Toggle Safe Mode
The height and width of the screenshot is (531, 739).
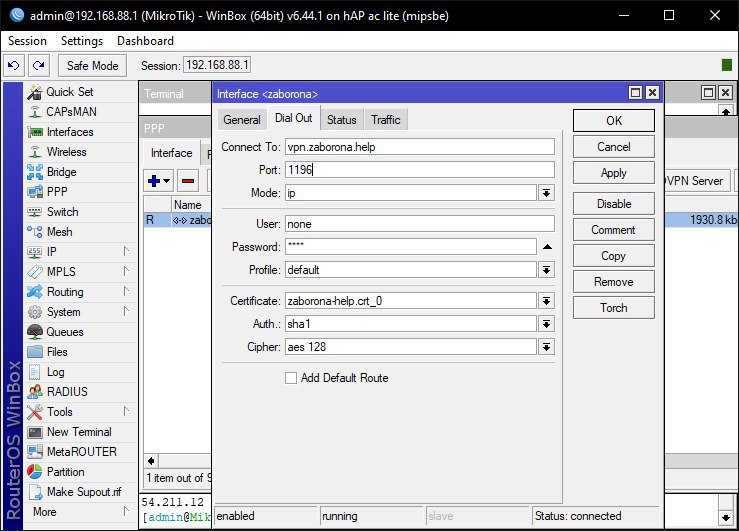[x=92, y=65]
